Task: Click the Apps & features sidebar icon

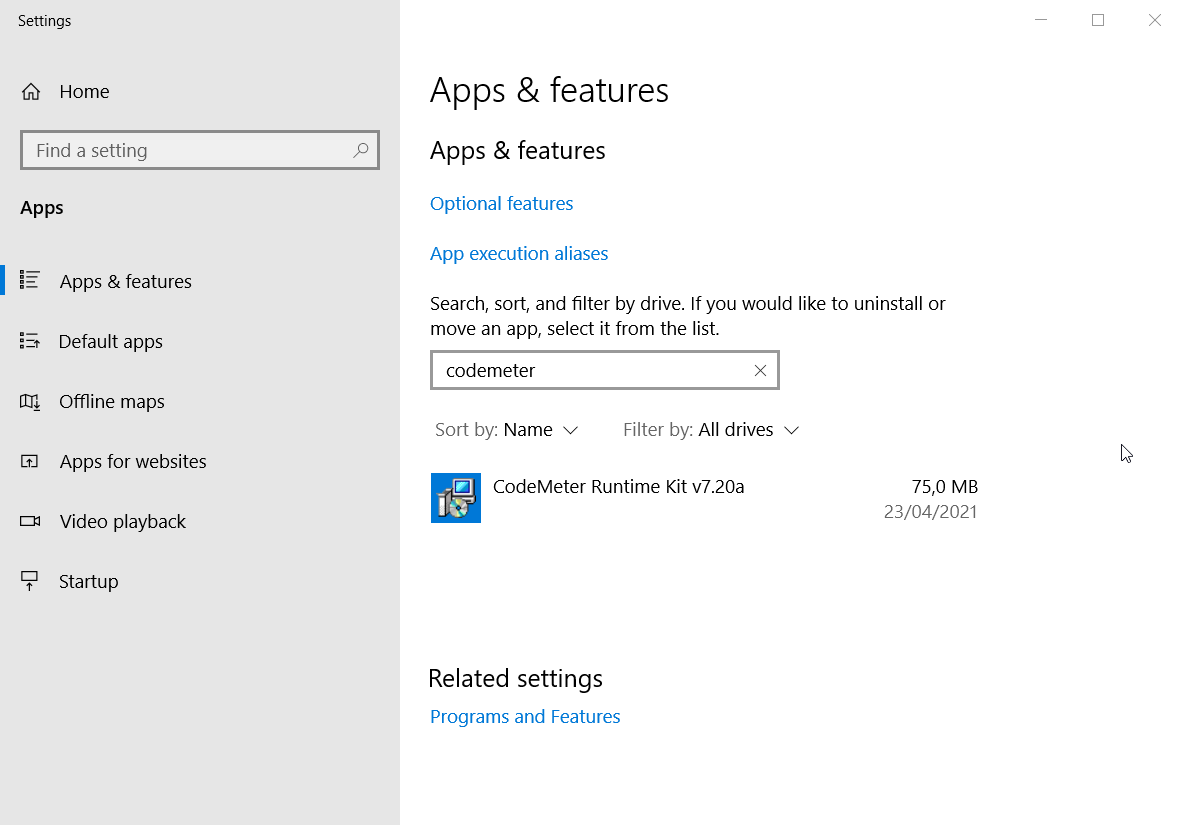Action: 29,280
